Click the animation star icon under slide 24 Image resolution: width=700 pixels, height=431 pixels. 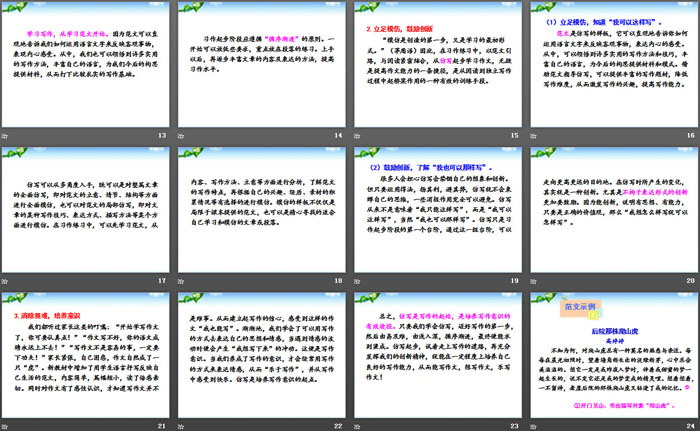(535, 425)
